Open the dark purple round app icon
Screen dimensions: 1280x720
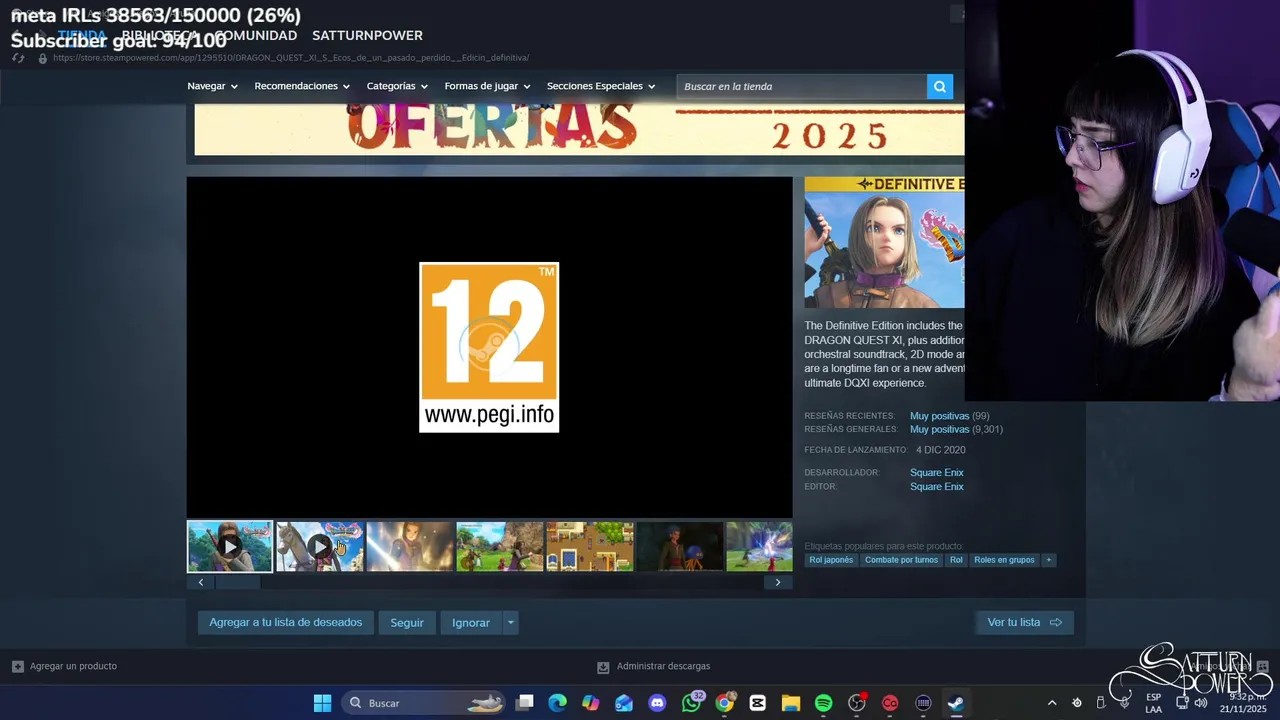[923, 703]
